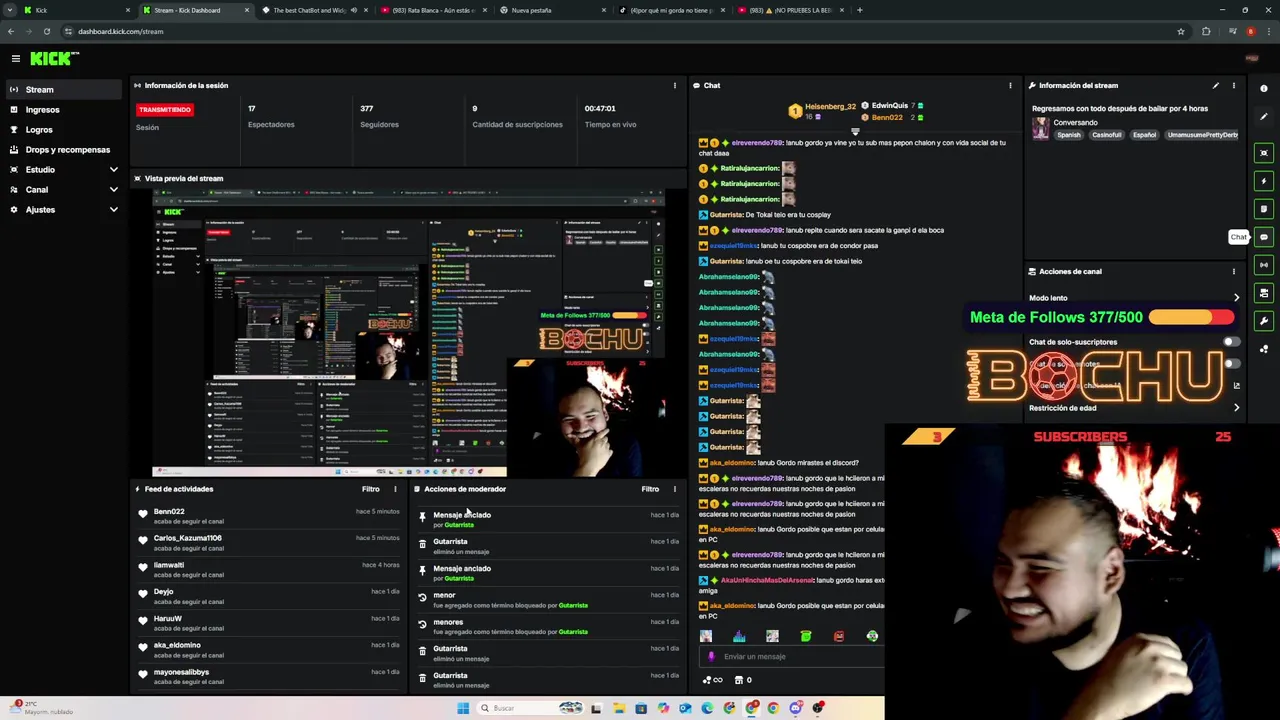
Task: Open Filtro in Feed de actividades
Action: pos(370,489)
